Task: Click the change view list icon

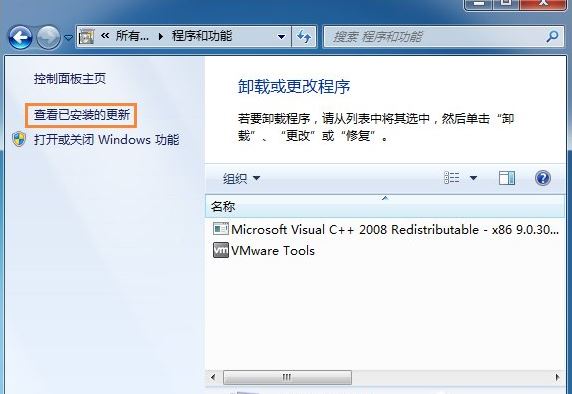Action: click(452, 178)
